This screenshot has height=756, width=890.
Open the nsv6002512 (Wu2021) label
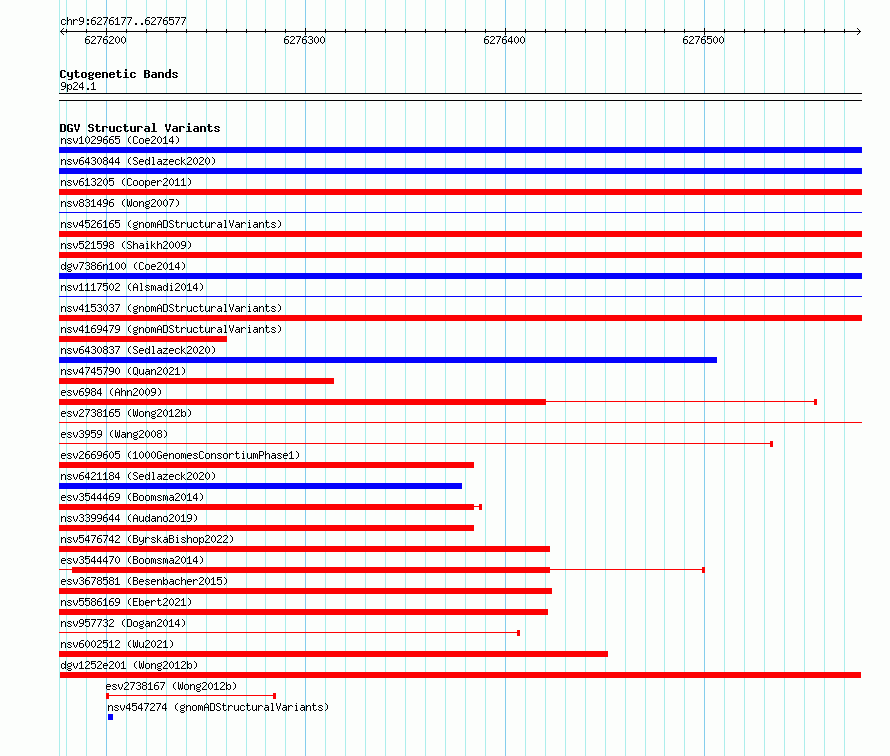[x=117, y=644]
